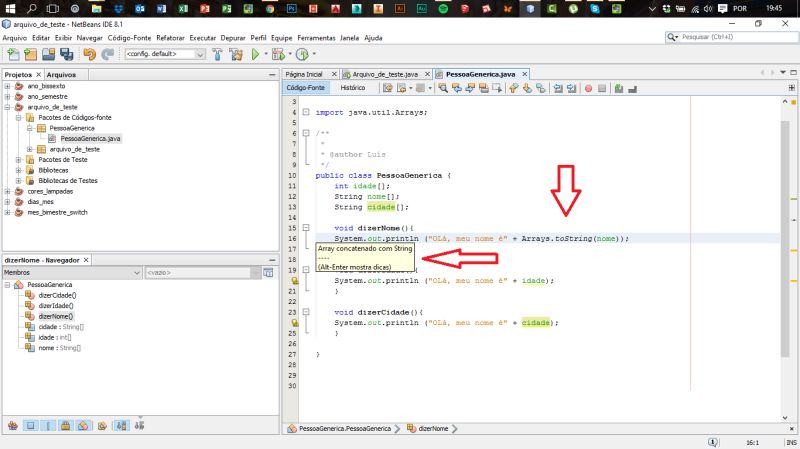
Task: Click Shift Line Left icon
Action: point(558,88)
